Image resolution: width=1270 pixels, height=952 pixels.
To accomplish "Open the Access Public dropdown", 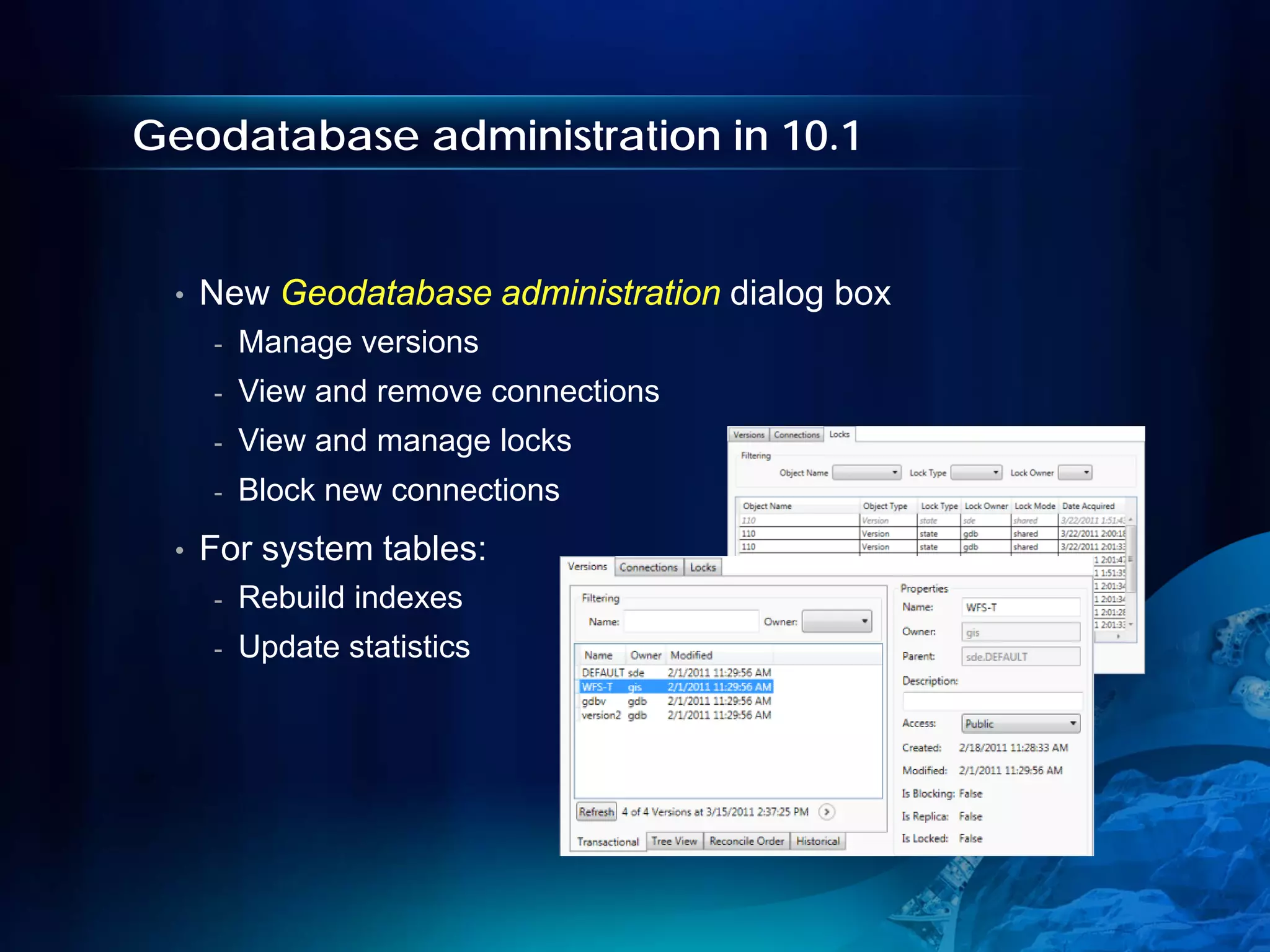I will click(x=1021, y=723).
